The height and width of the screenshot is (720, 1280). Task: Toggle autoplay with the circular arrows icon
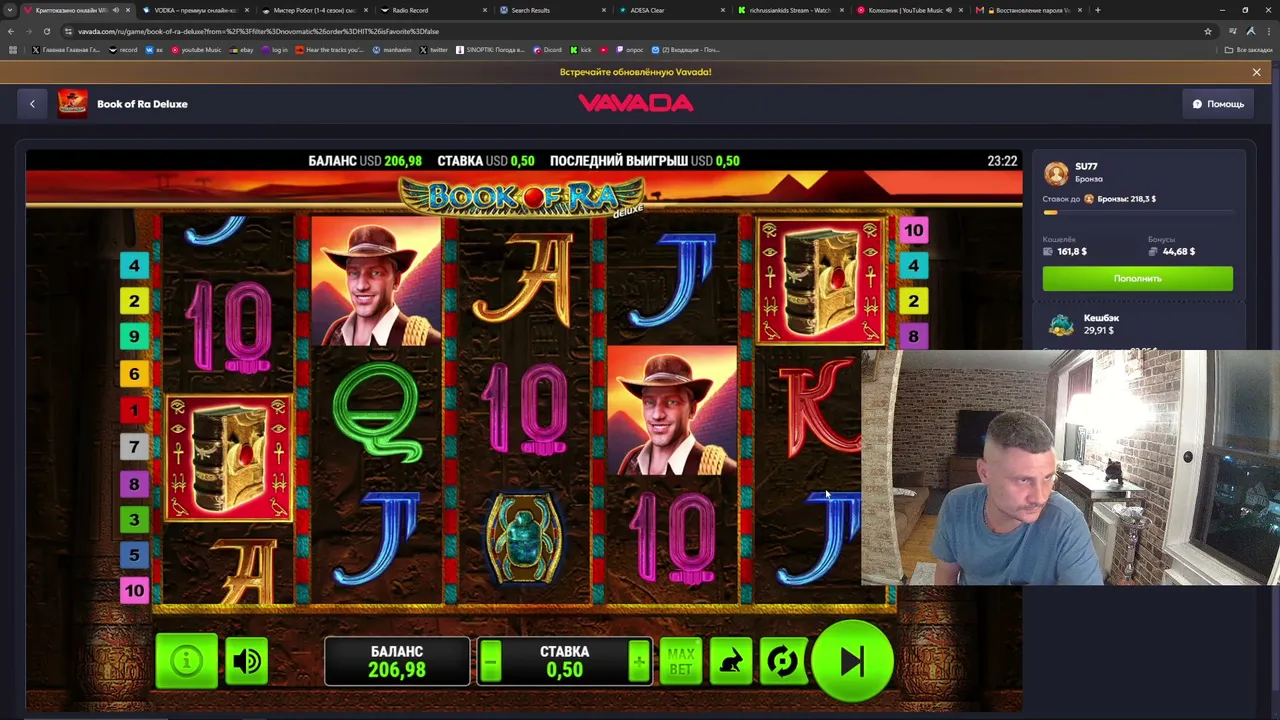coord(782,661)
